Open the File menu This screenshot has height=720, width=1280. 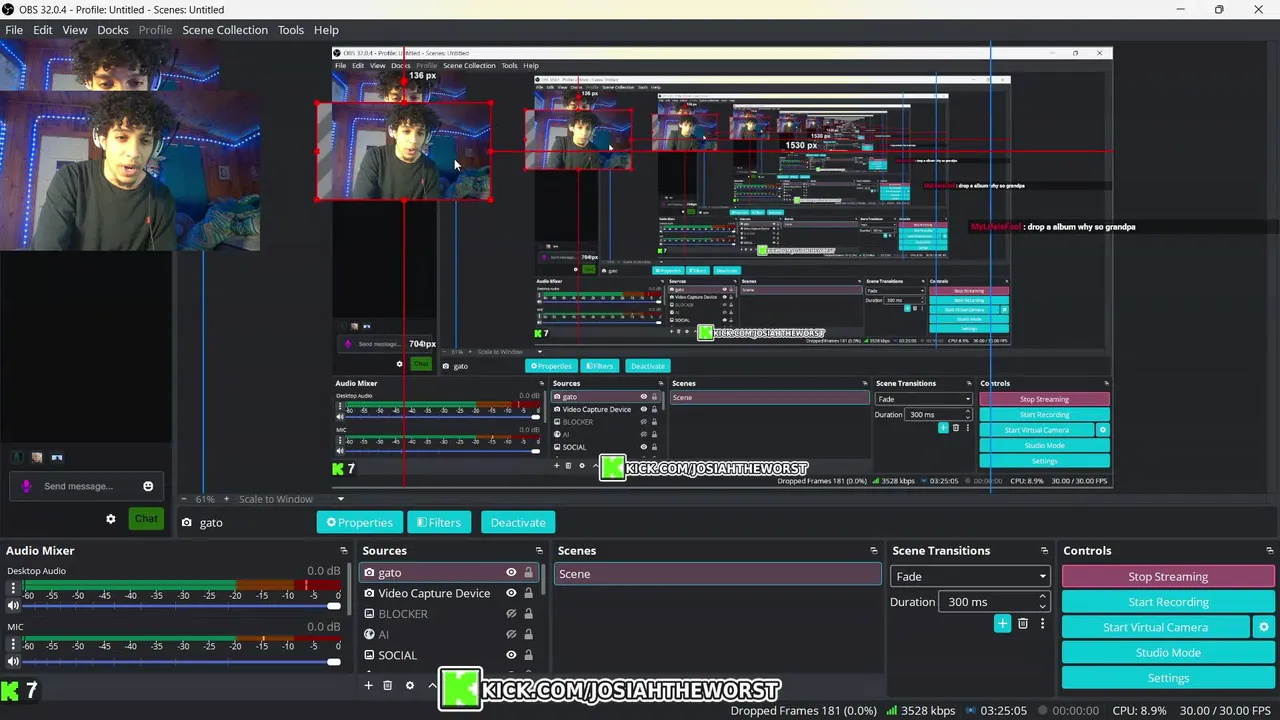14,30
